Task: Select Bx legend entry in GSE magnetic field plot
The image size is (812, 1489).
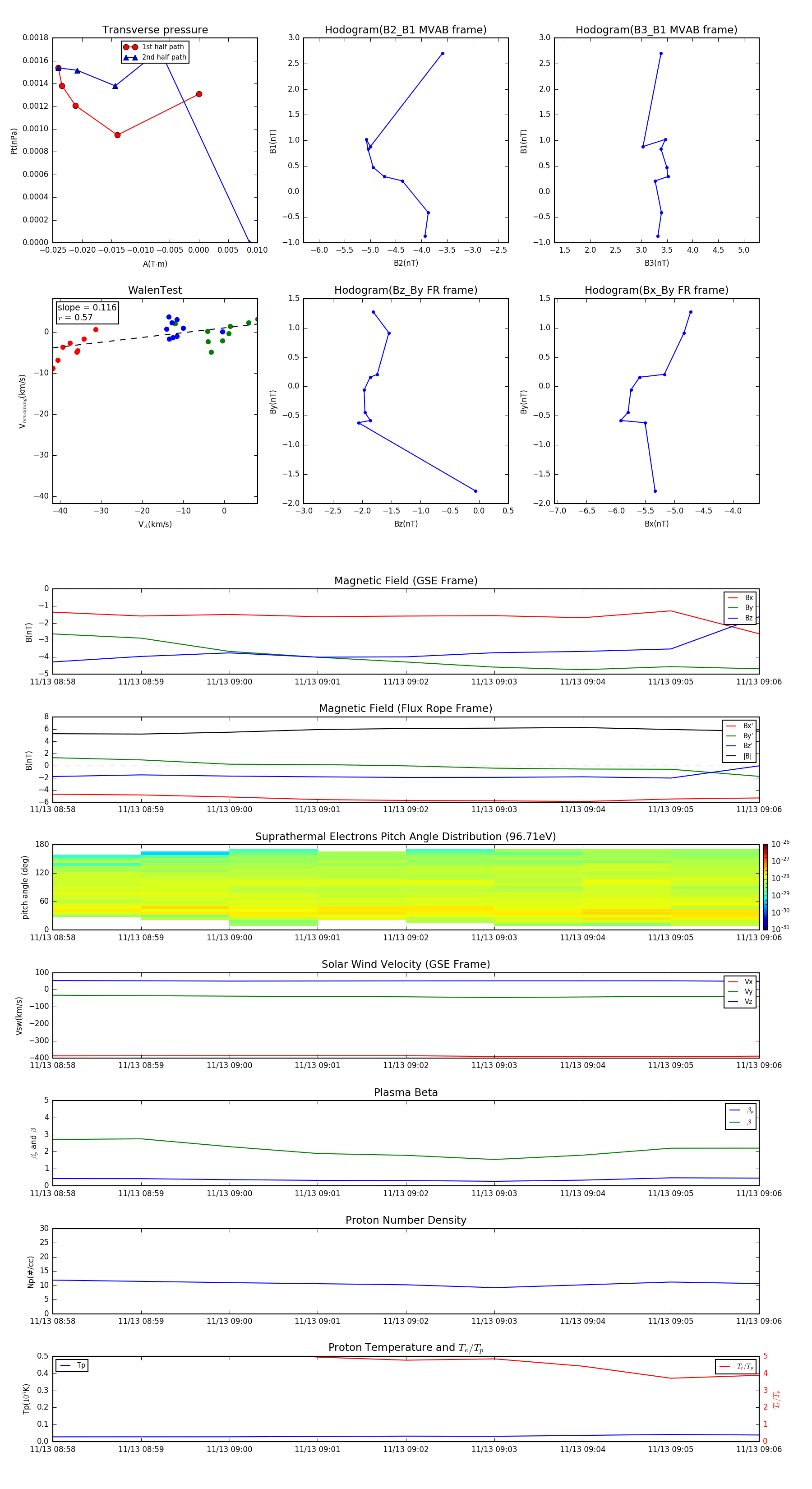Action: point(740,598)
